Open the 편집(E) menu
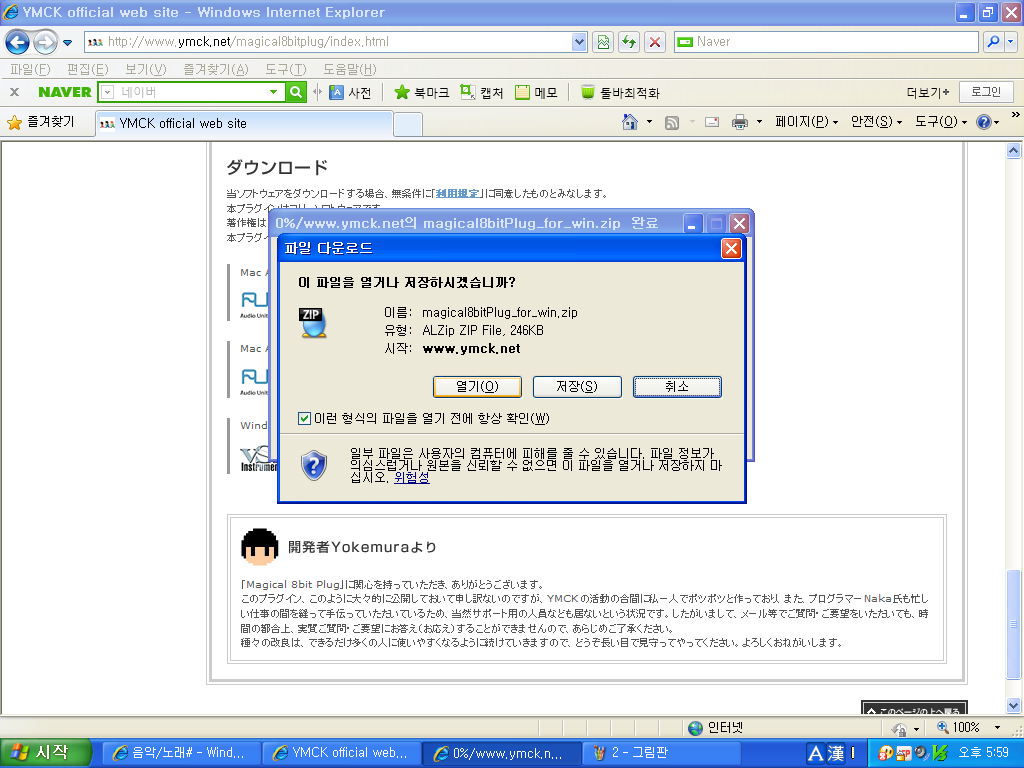The height and width of the screenshot is (768, 1024). click(88, 69)
